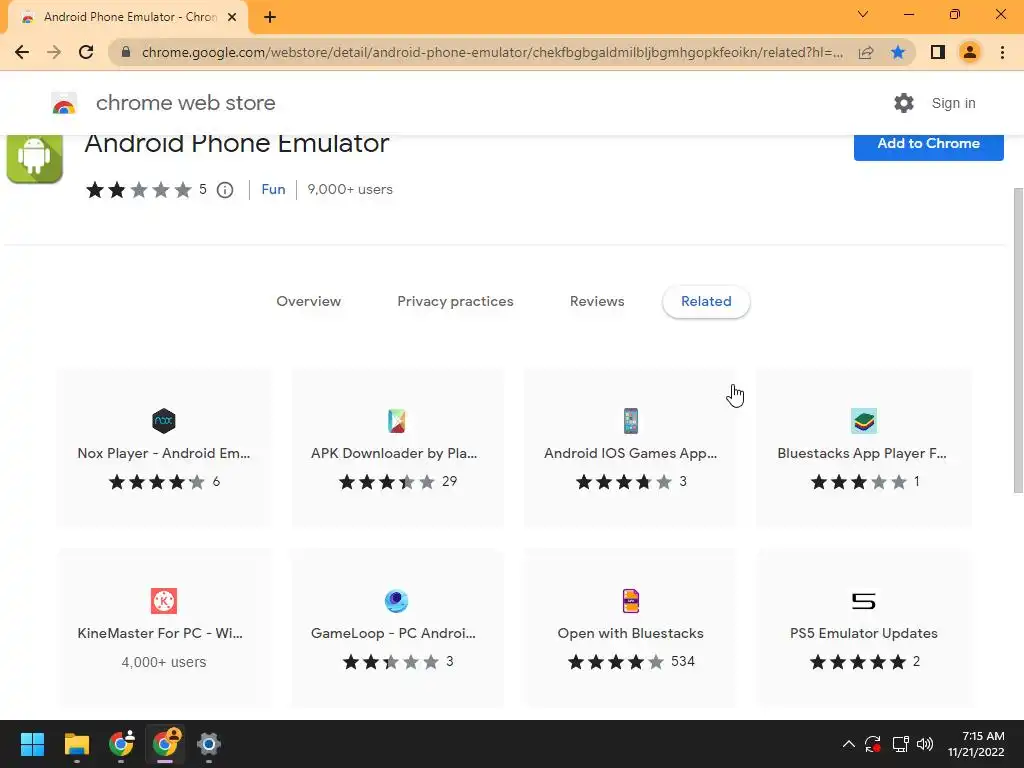Open the Bluestacks App Player F... card
This screenshot has width=1024, height=768.
coord(863,448)
